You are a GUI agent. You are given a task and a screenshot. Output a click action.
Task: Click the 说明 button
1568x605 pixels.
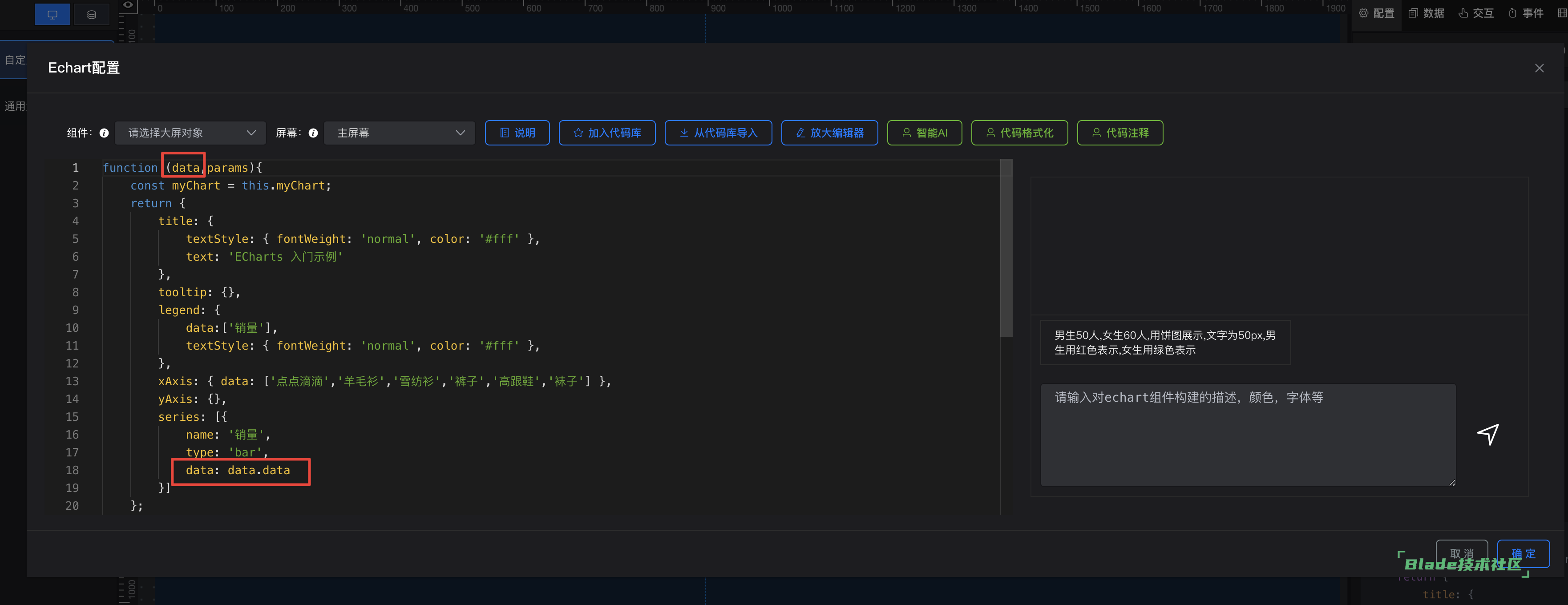(517, 133)
